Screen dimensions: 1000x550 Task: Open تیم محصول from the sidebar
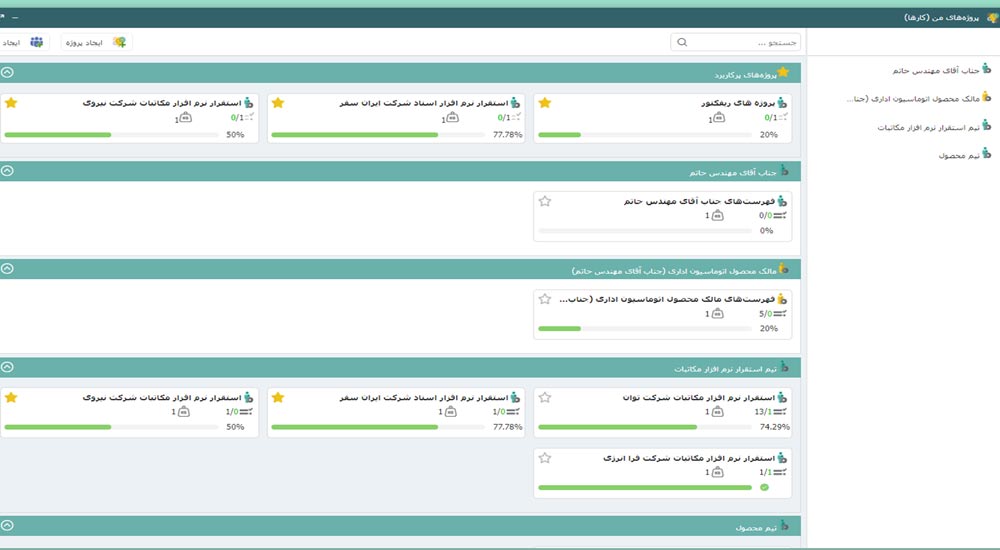[x=959, y=156]
